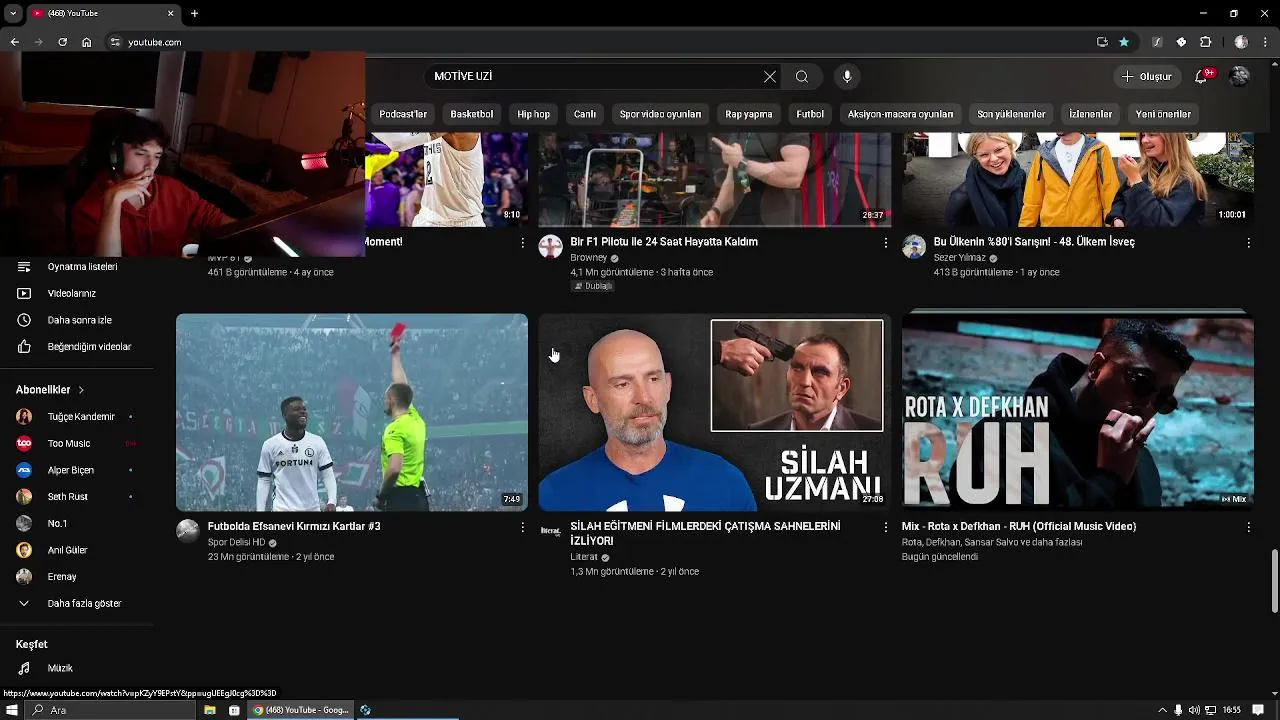Open Chrome three-dot menu
This screenshot has height=720, width=1280.
point(1267,42)
